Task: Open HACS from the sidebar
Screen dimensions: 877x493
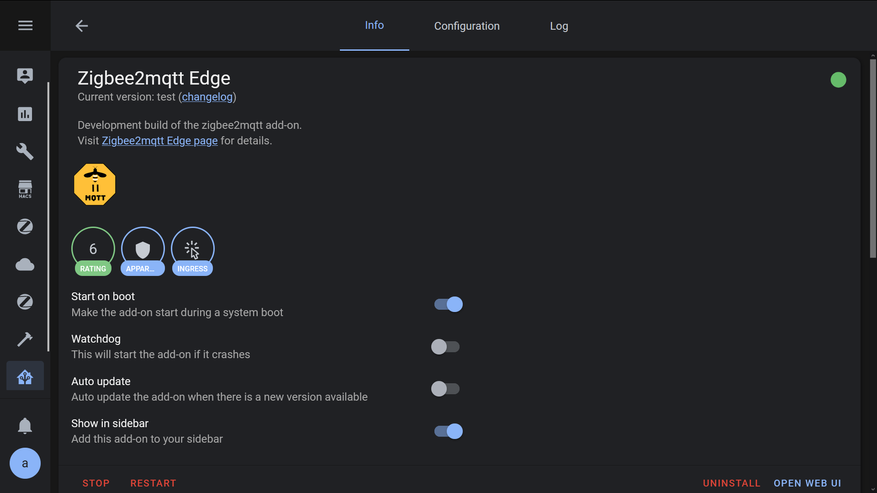Action: (25, 189)
